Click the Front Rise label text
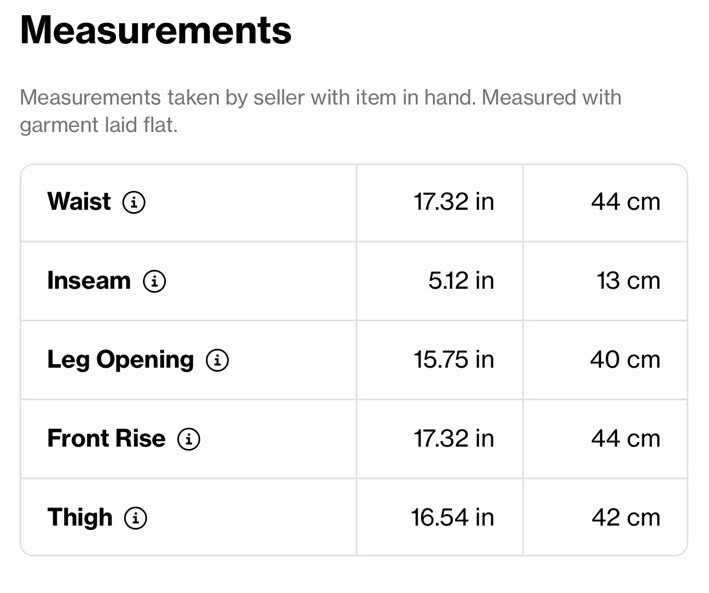Screen dimensions: 709x593 coord(106,439)
